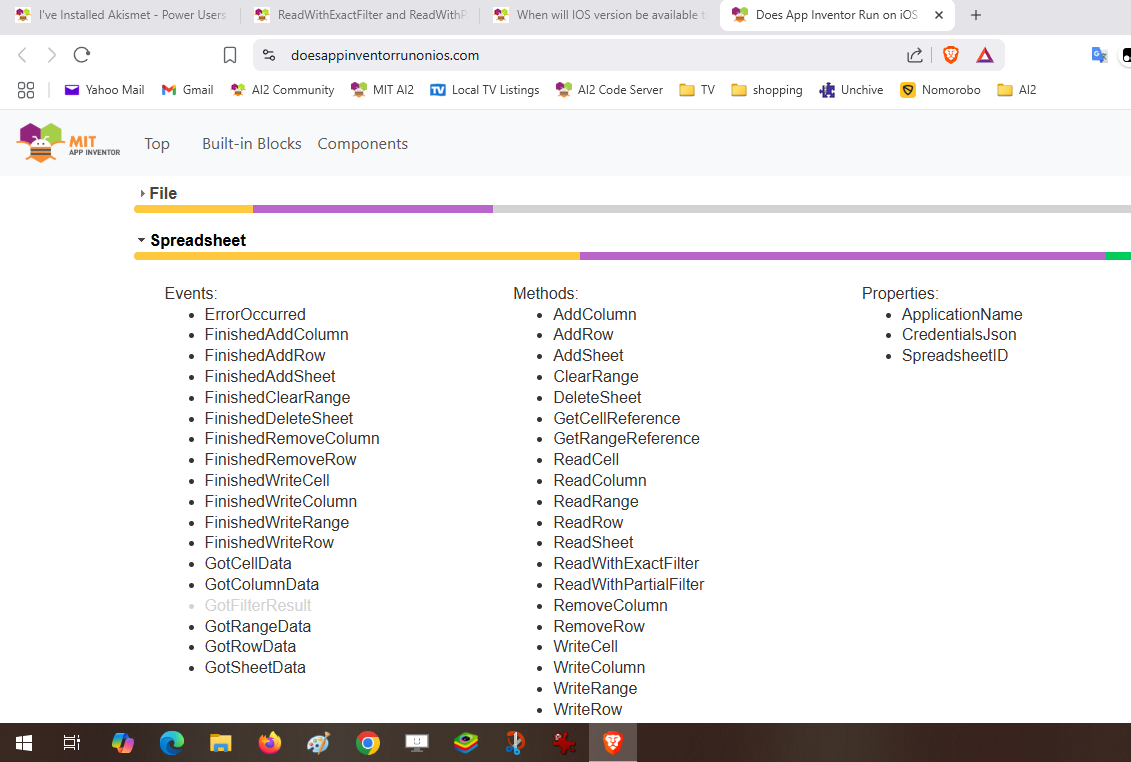Viewport: 1131px width, 762px height.
Task: Open Windows Start menu
Action: pos(24,743)
